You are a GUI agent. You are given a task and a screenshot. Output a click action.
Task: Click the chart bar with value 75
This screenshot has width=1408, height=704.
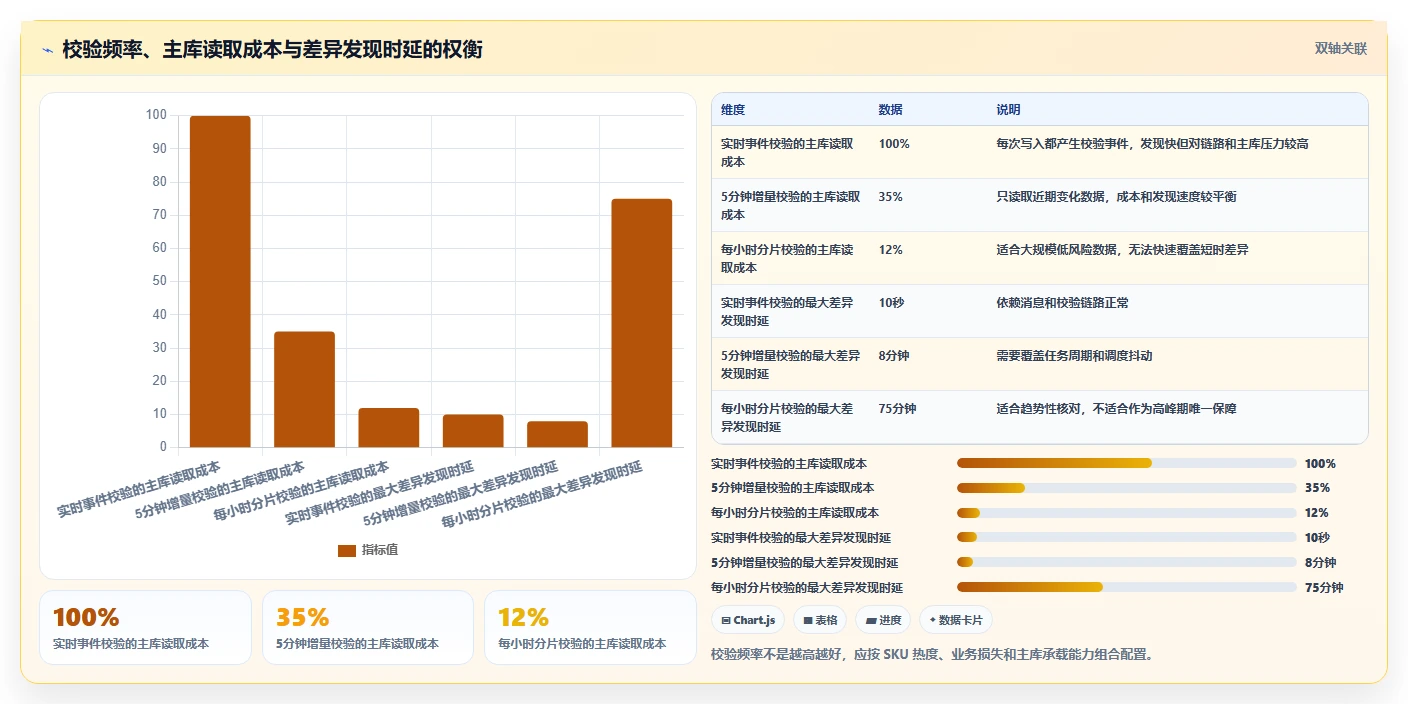pos(642,323)
